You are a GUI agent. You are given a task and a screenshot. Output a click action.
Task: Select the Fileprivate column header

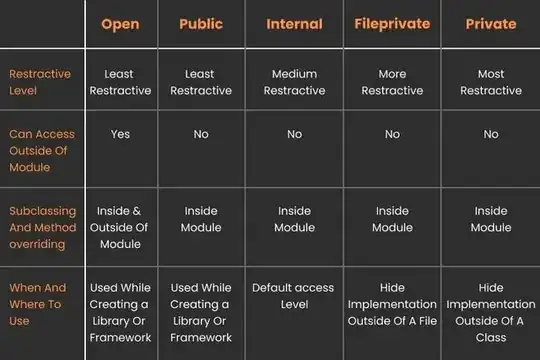coord(392,24)
